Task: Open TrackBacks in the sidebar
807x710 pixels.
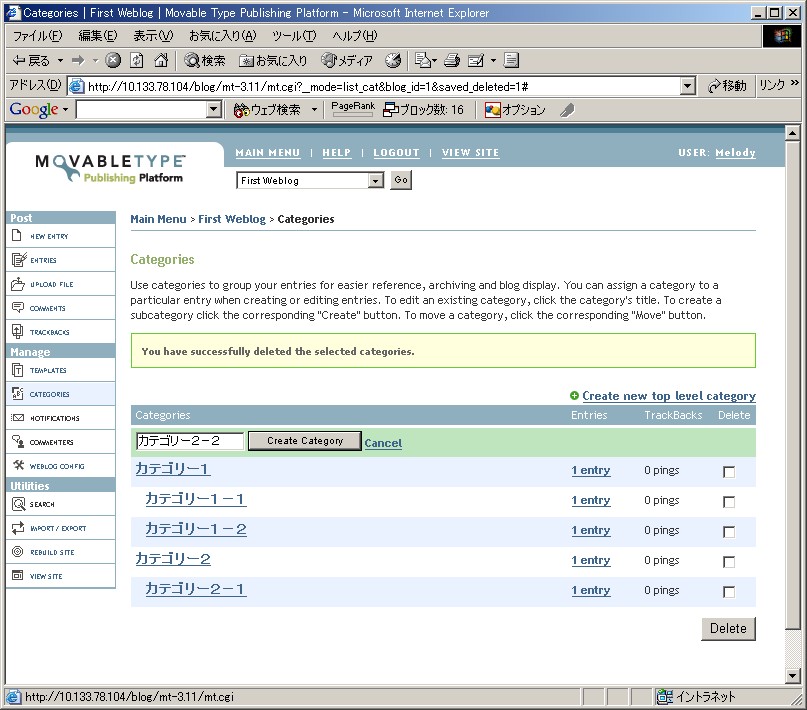Action: (x=60, y=332)
